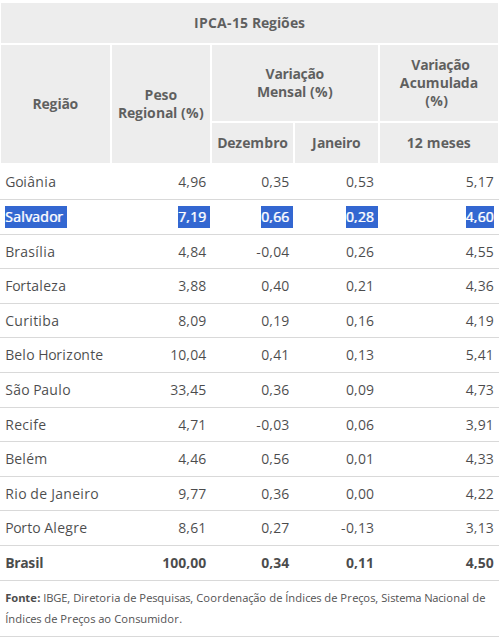The height and width of the screenshot is (641, 501).
Task: Click the Dezembro column header
Action: pos(252,143)
